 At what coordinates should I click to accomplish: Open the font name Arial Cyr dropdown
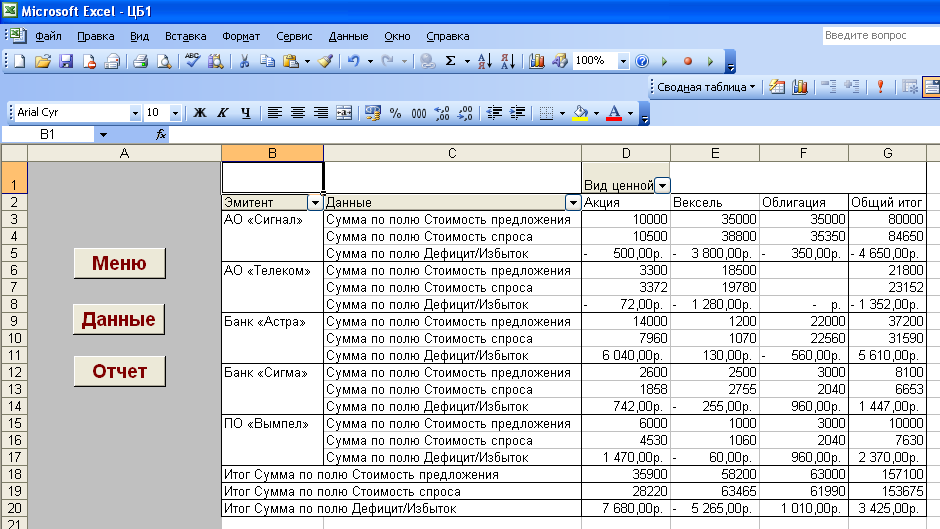click(x=135, y=113)
